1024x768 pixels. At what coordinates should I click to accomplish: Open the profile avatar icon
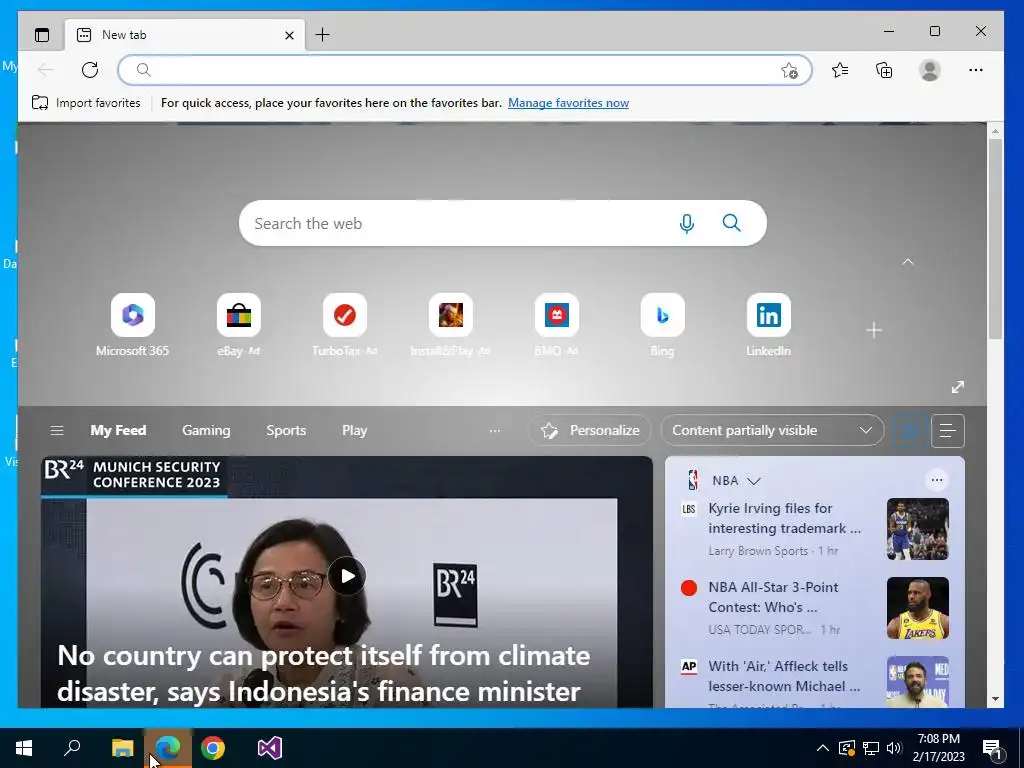(929, 70)
